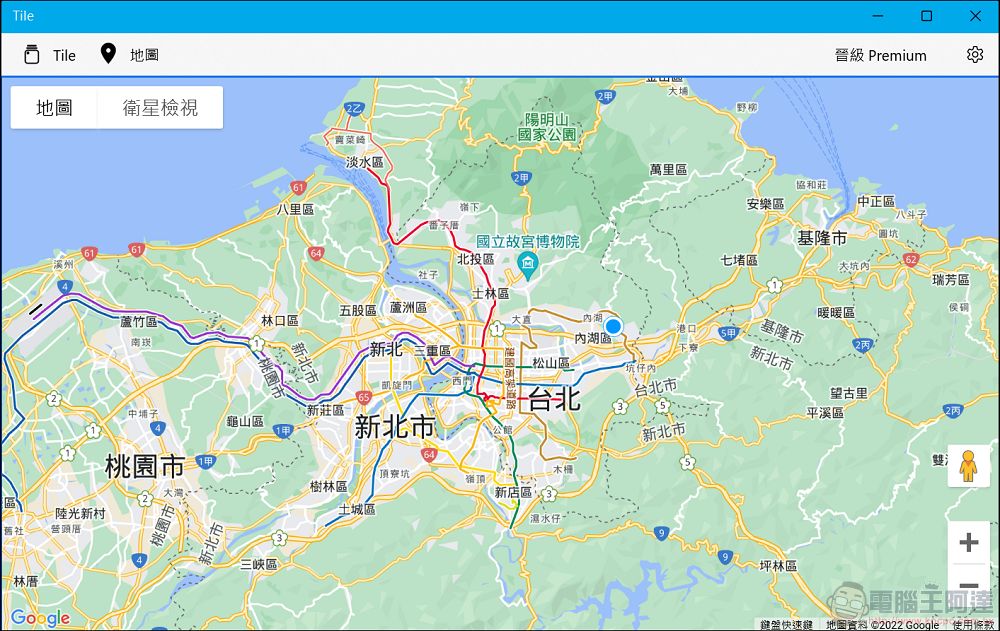Zoom out the map with minus button
The image size is (1000, 631).
coord(969,584)
